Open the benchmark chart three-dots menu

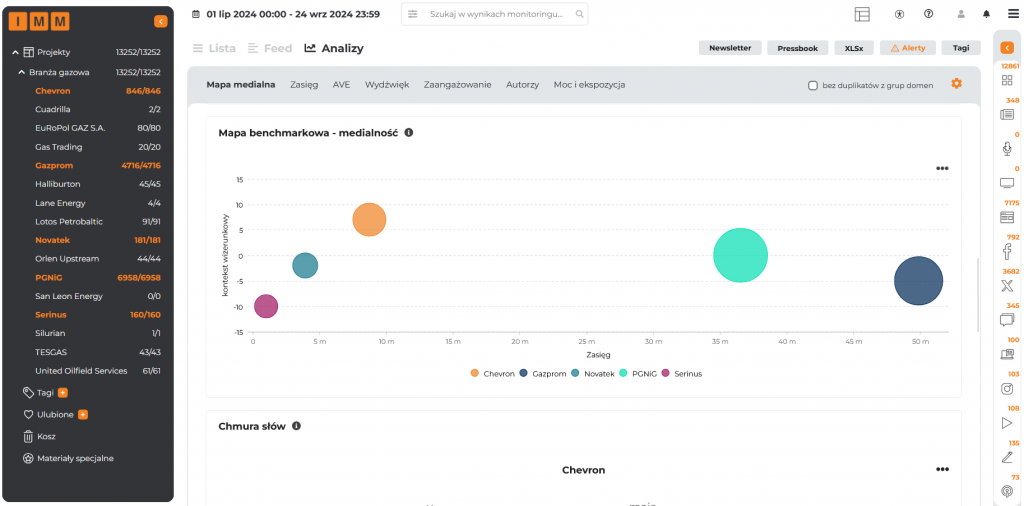pos(942,168)
